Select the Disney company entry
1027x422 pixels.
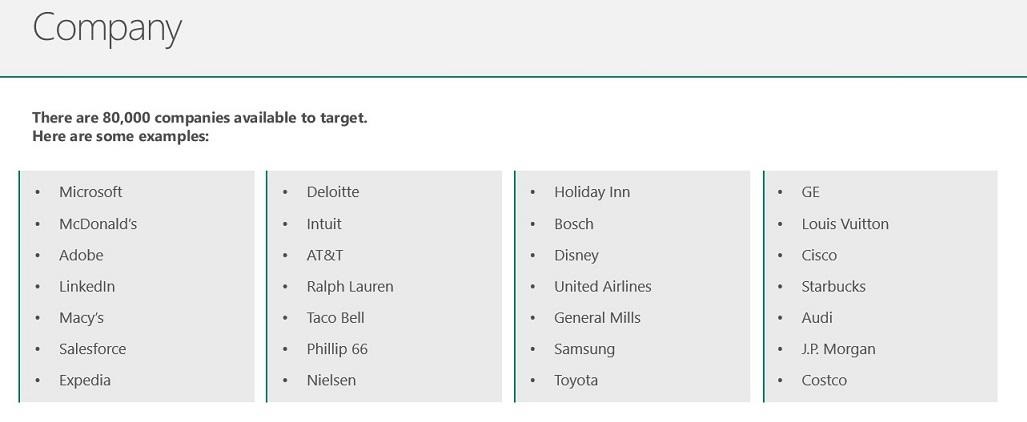click(576, 255)
